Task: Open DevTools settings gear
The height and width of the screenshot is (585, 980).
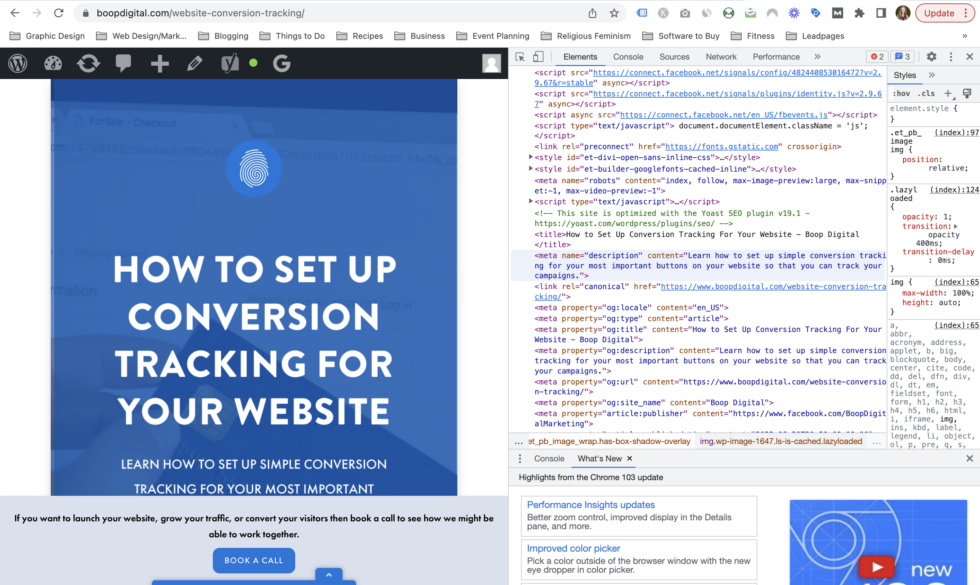Action: [x=931, y=56]
